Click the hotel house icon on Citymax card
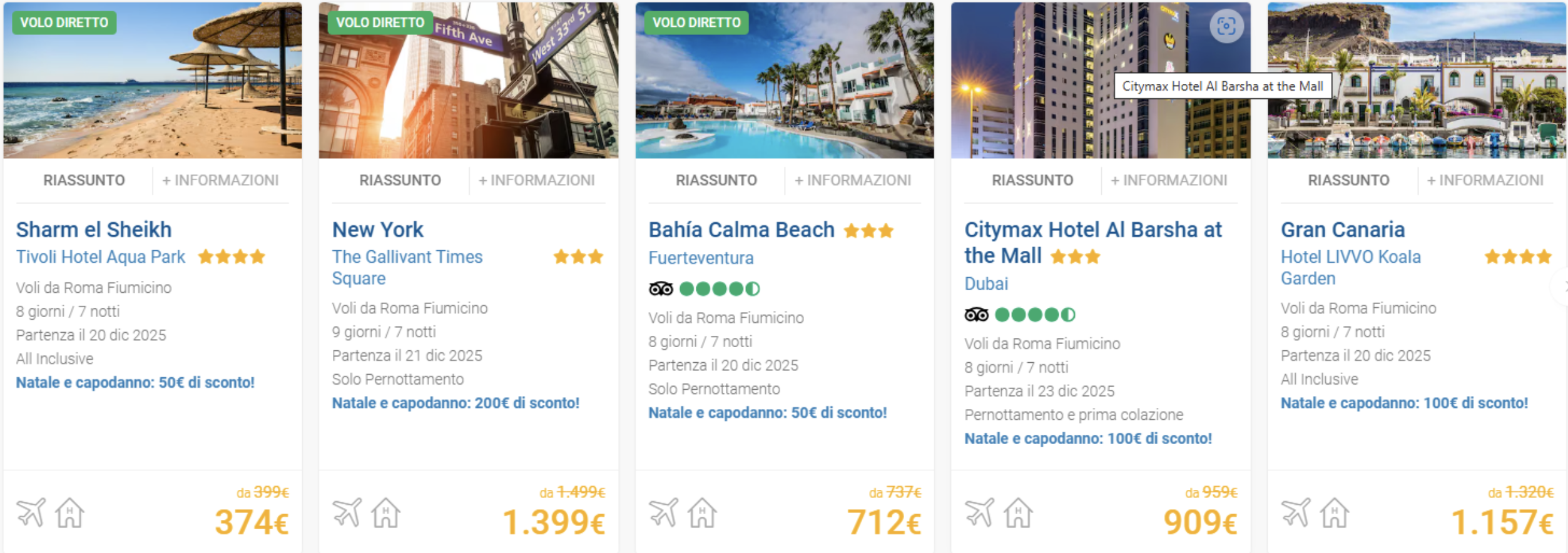 coord(1018,513)
